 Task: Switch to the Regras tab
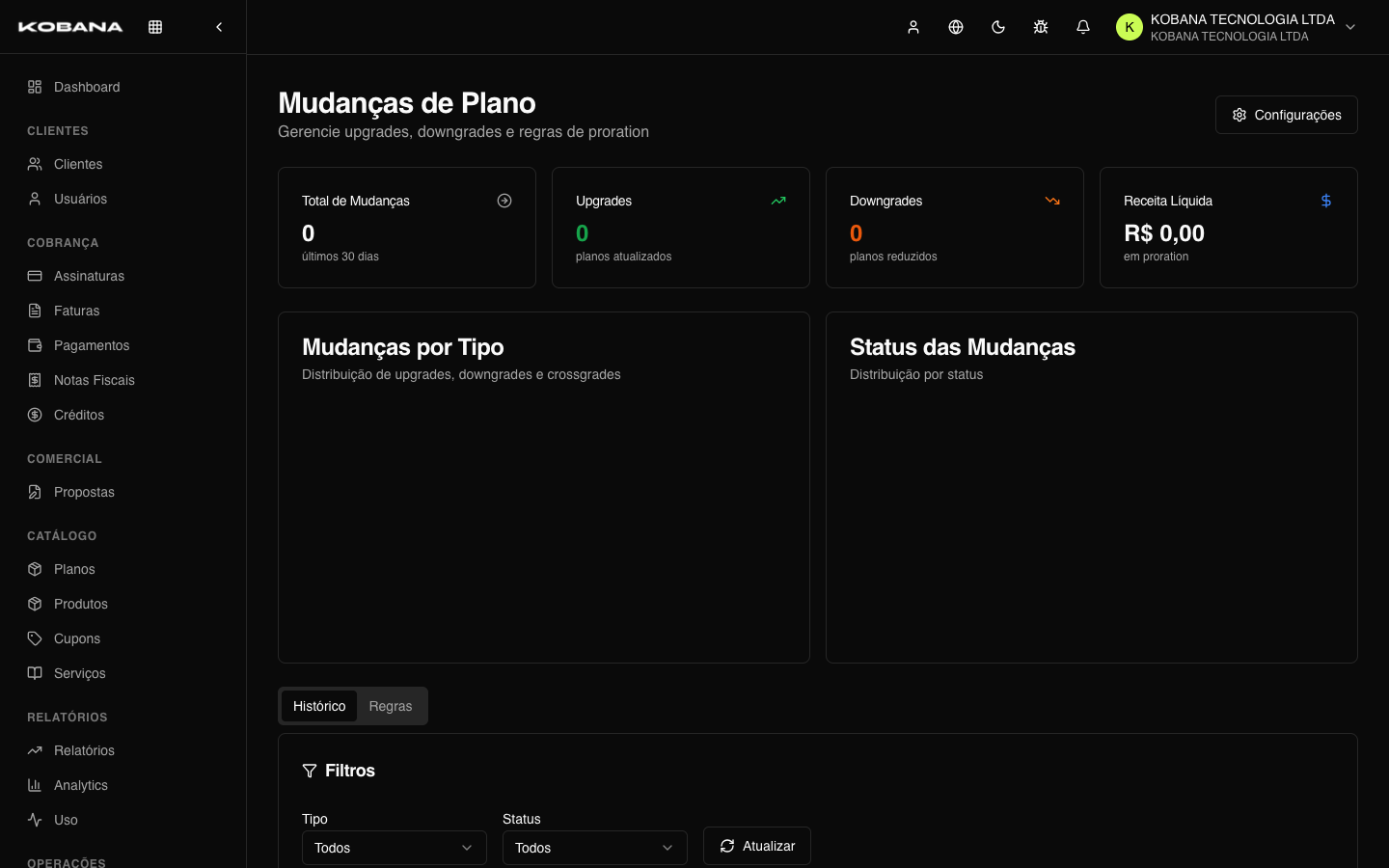[391, 706]
